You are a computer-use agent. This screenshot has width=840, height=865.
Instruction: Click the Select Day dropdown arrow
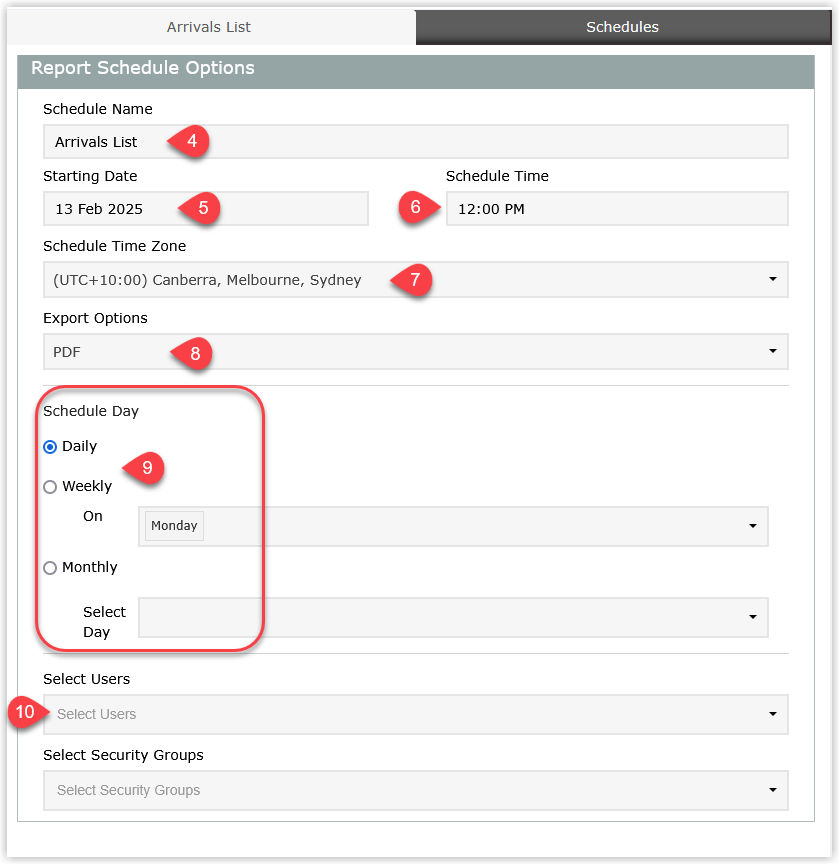[x=753, y=617]
